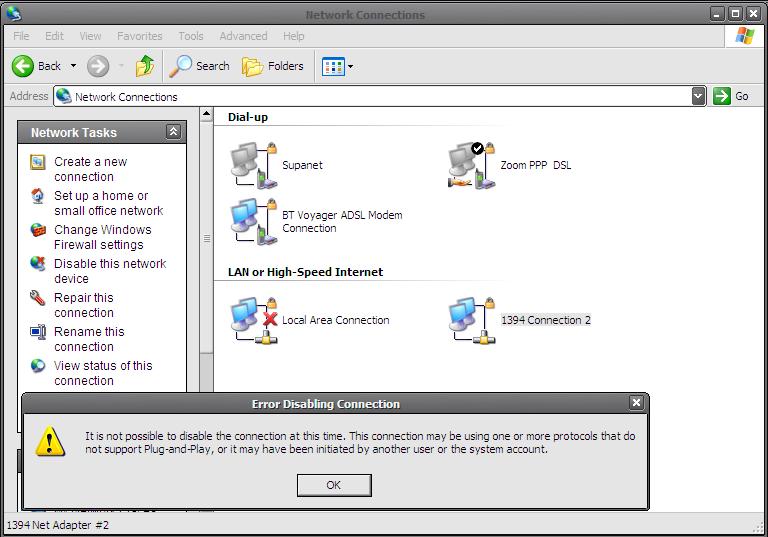Select the Supanet dial-up connection icon

tap(254, 166)
